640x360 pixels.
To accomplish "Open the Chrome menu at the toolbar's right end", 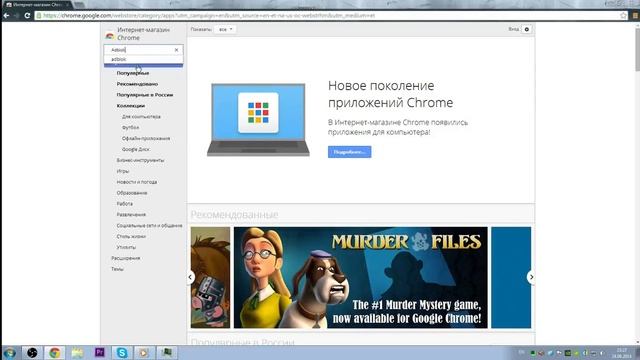I will (636, 16).
